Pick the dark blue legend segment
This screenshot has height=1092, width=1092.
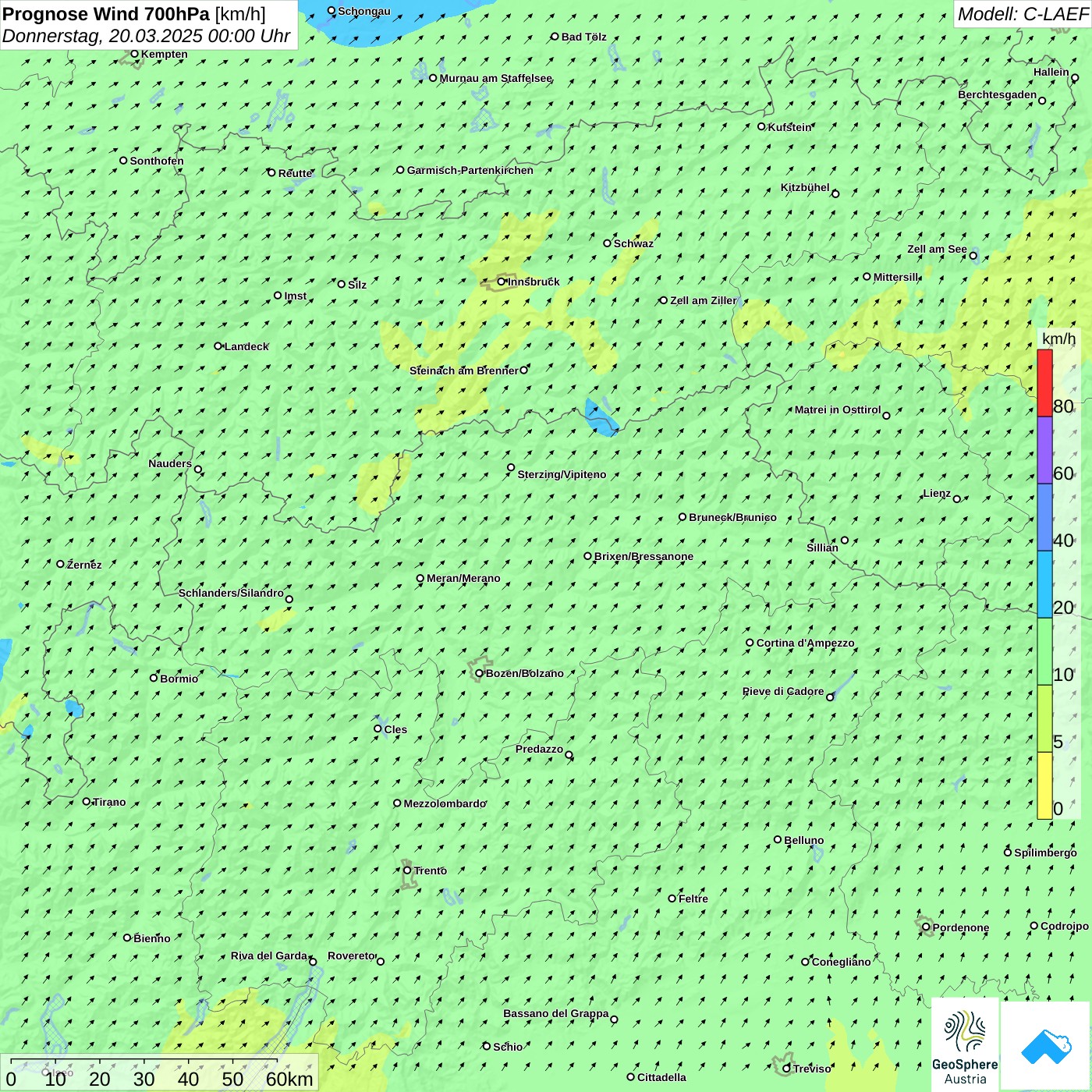[1044, 518]
